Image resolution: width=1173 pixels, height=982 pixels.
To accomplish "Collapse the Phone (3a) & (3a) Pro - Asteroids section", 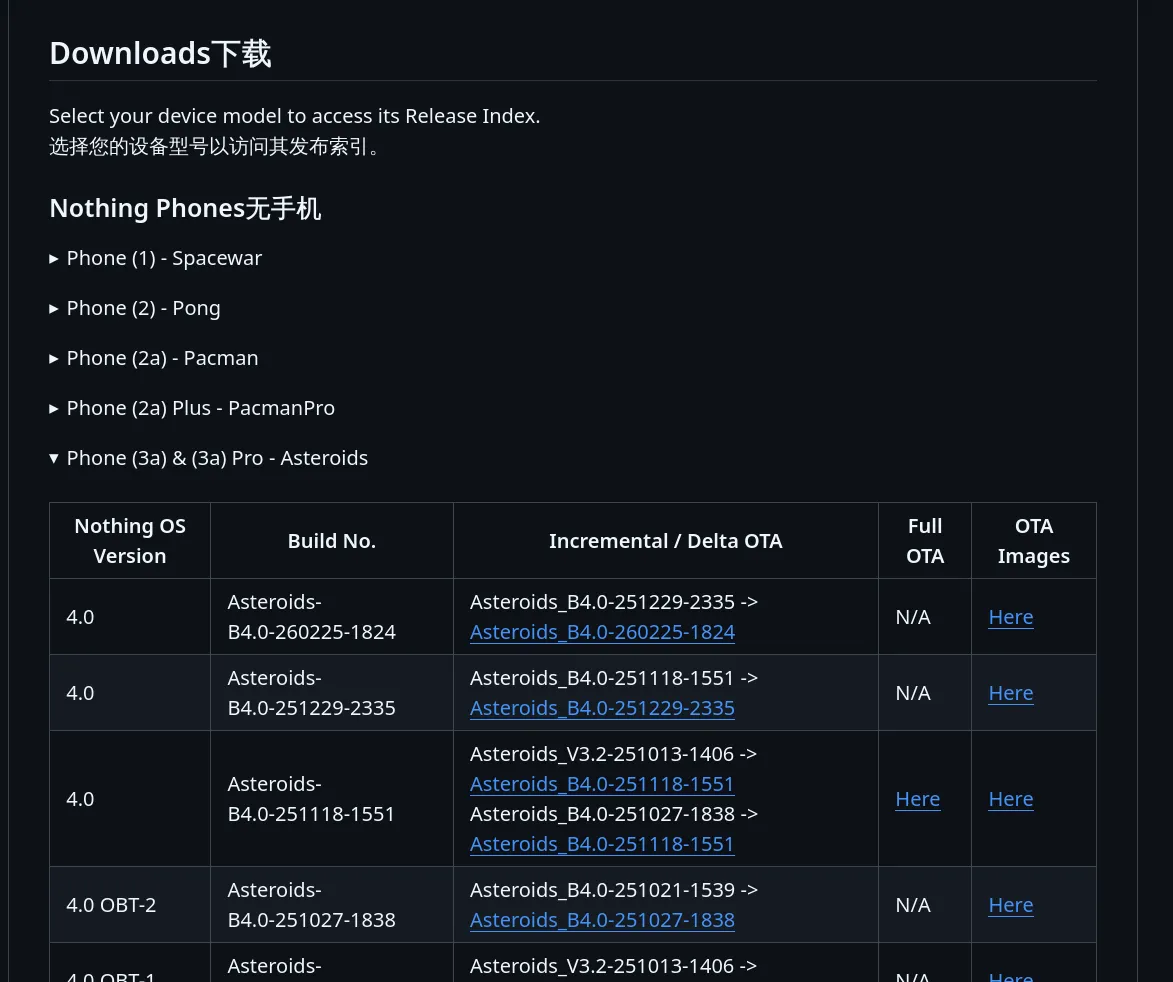I will point(217,458).
